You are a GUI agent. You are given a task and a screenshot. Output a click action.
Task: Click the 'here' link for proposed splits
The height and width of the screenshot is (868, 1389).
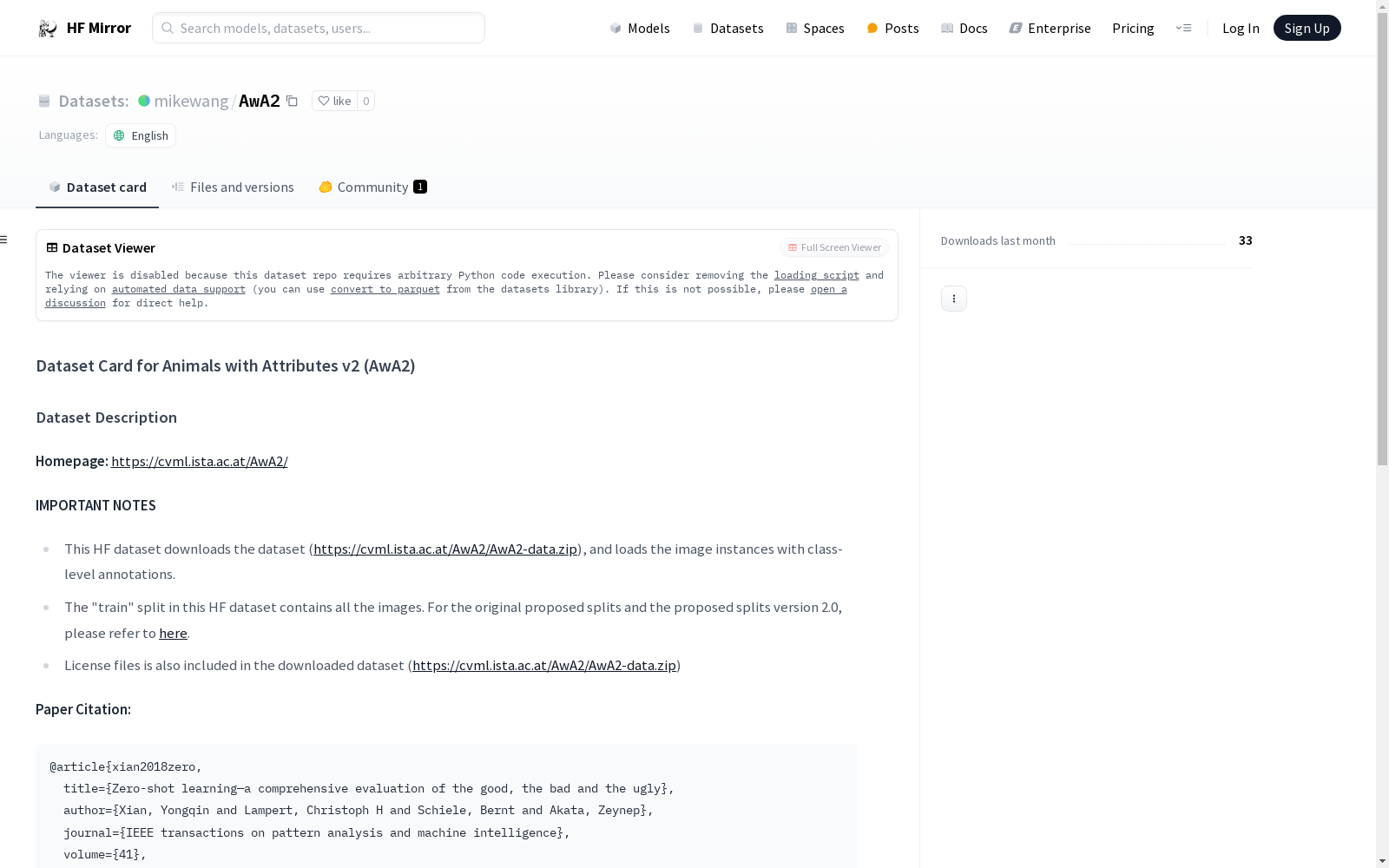(173, 633)
